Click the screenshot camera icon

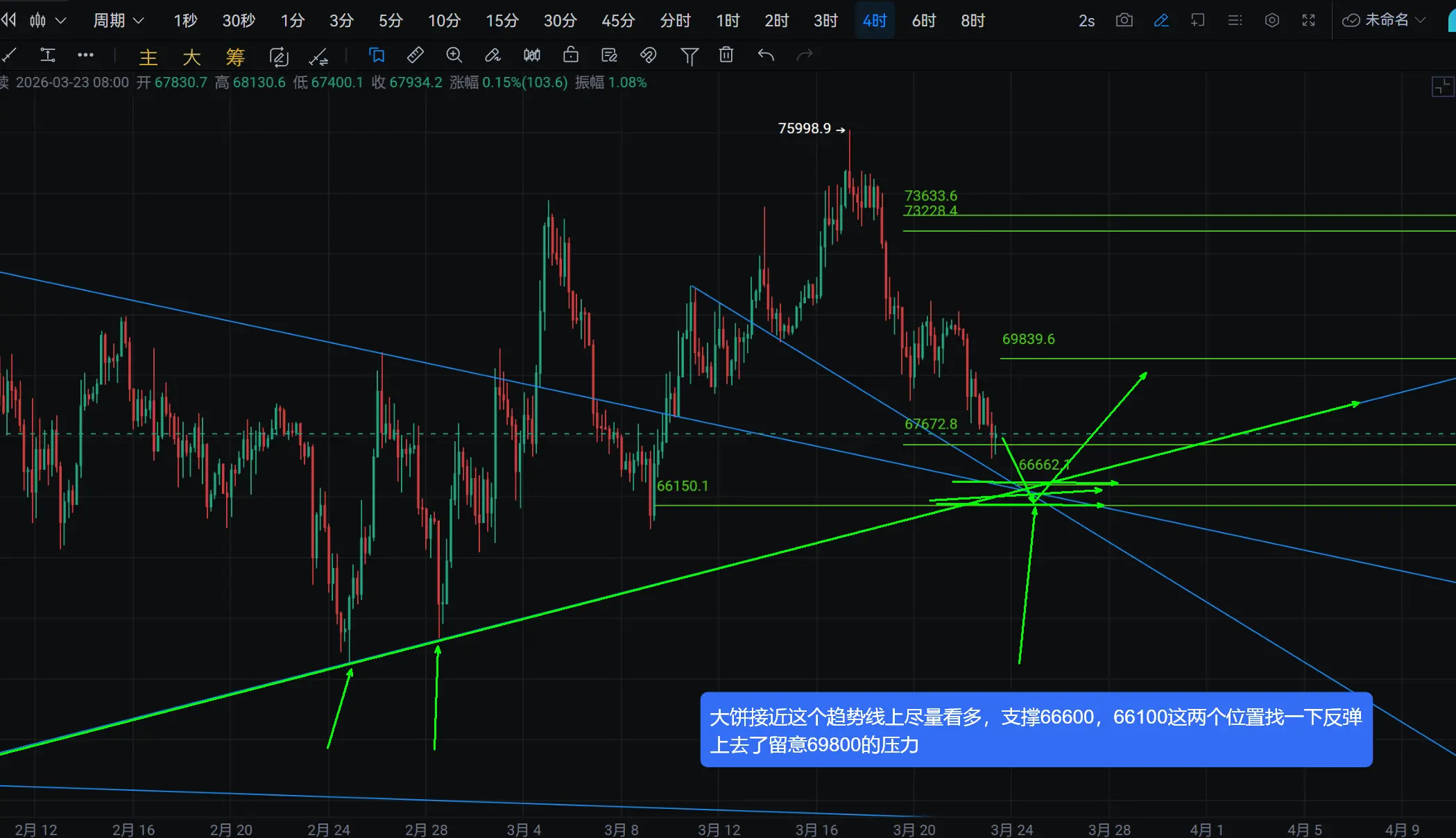(x=1124, y=20)
